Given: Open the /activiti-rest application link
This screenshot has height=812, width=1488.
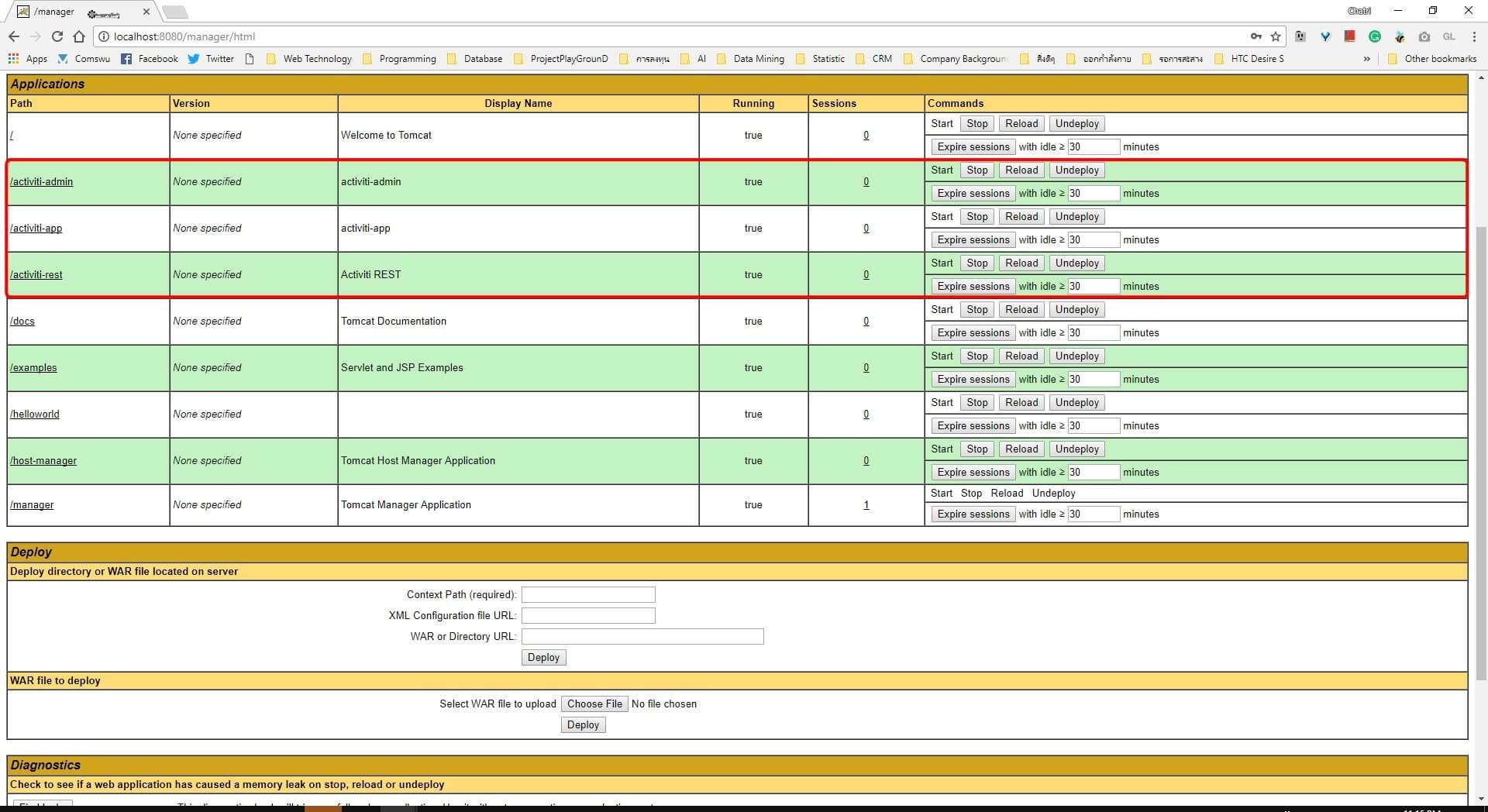Looking at the screenshot, I should pyautogui.click(x=36, y=274).
